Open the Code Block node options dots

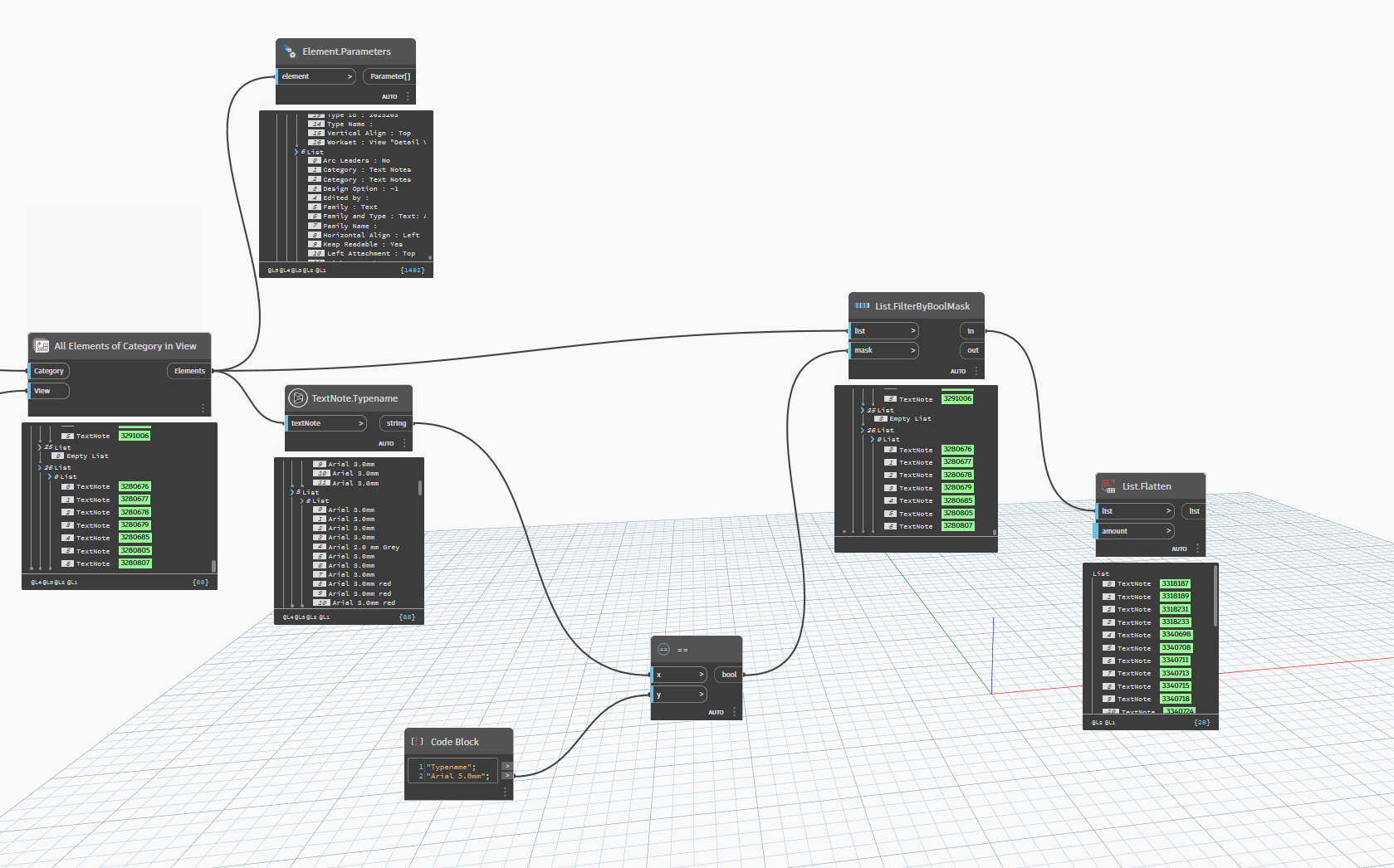pos(505,792)
